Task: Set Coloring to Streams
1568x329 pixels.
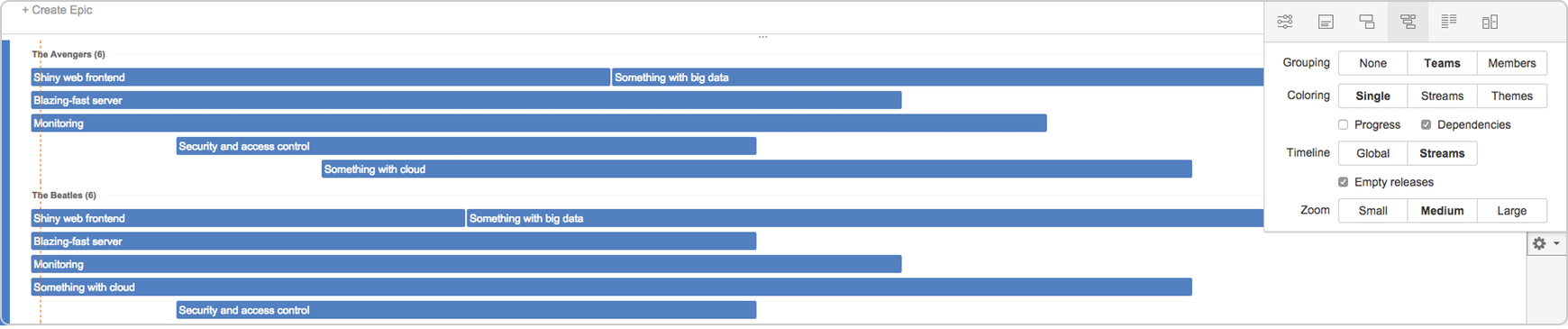Action: click(x=1442, y=96)
